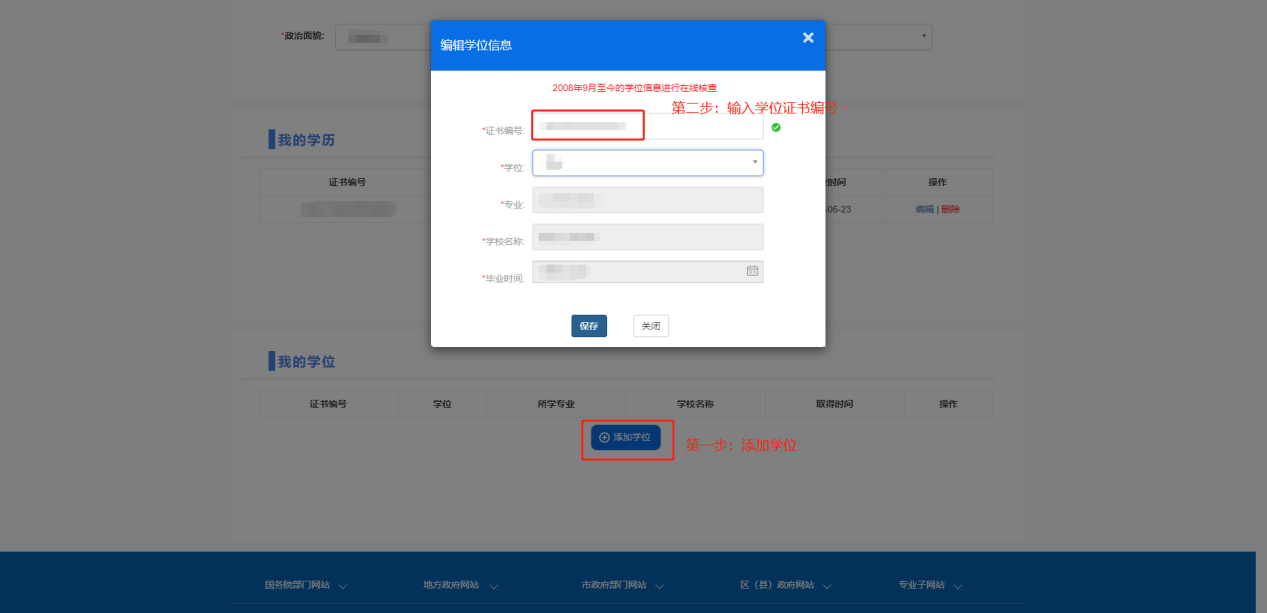The width and height of the screenshot is (1267, 613).
Task: Open the 学位 dropdown list
Action: point(648,163)
